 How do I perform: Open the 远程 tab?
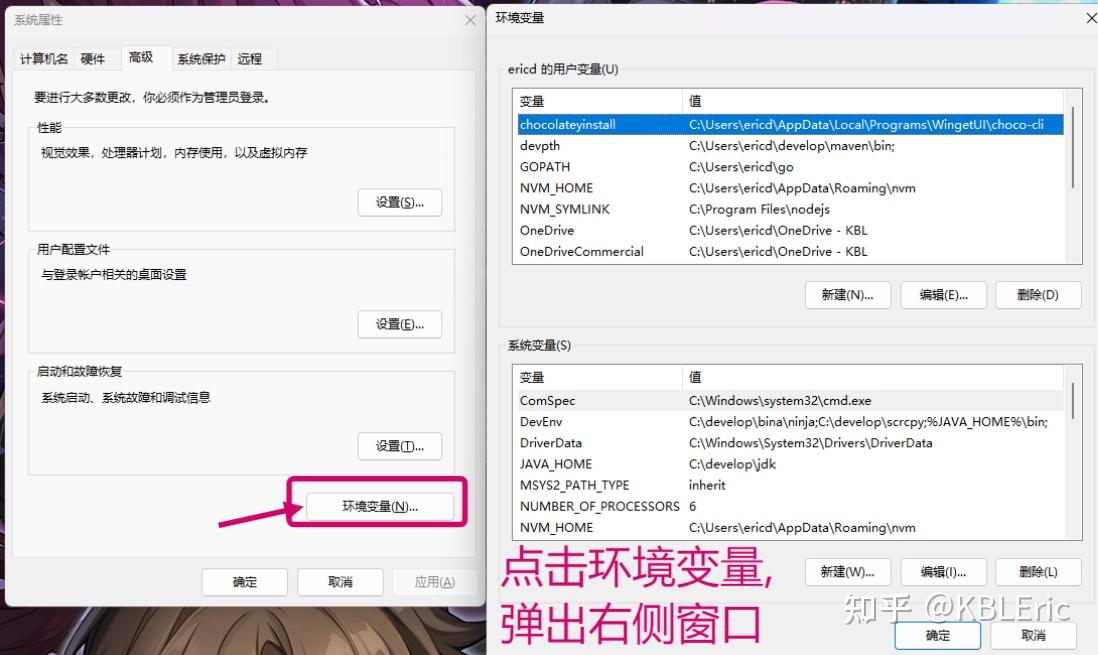tap(252, 59)
